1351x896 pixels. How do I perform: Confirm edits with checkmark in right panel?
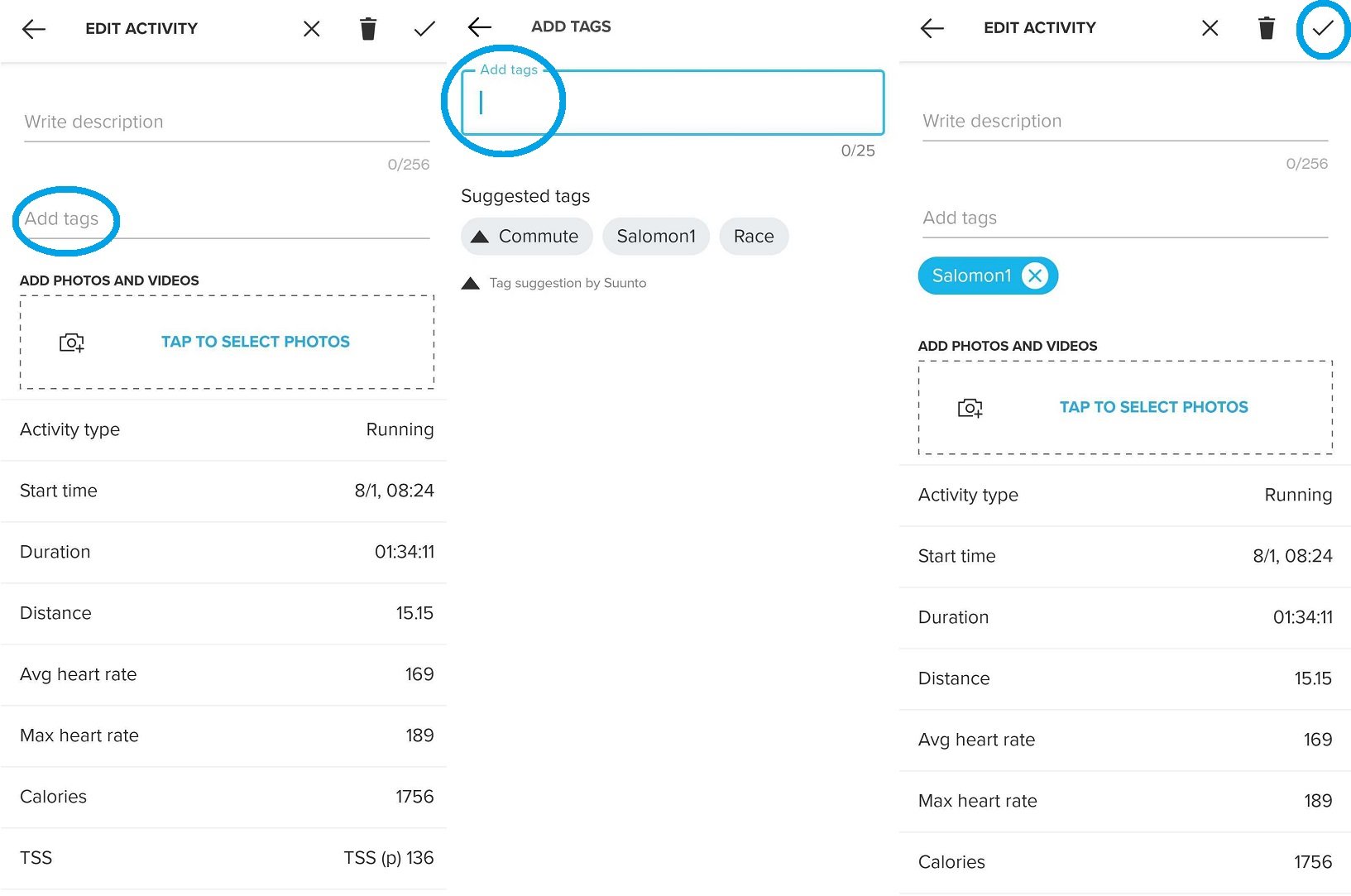1323,28
